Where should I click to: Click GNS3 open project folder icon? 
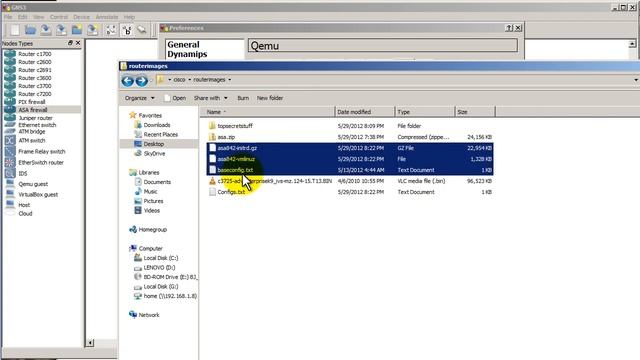pos(30,30)
